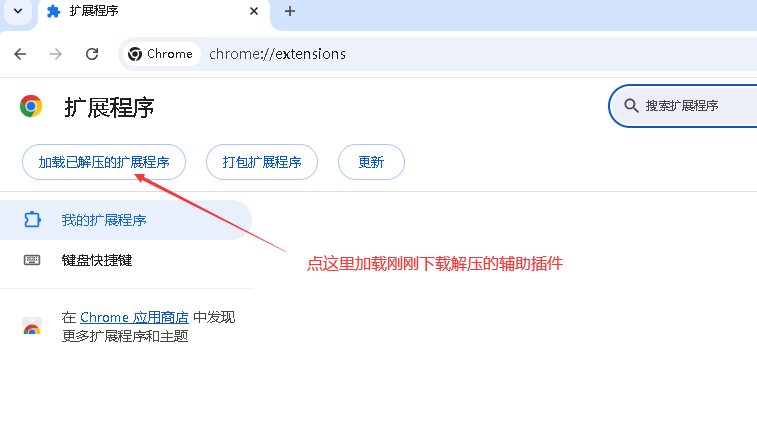Screen dimensions: 757x447
Task: Select the 扩展程序 browser tab
Action: [140, 12]
